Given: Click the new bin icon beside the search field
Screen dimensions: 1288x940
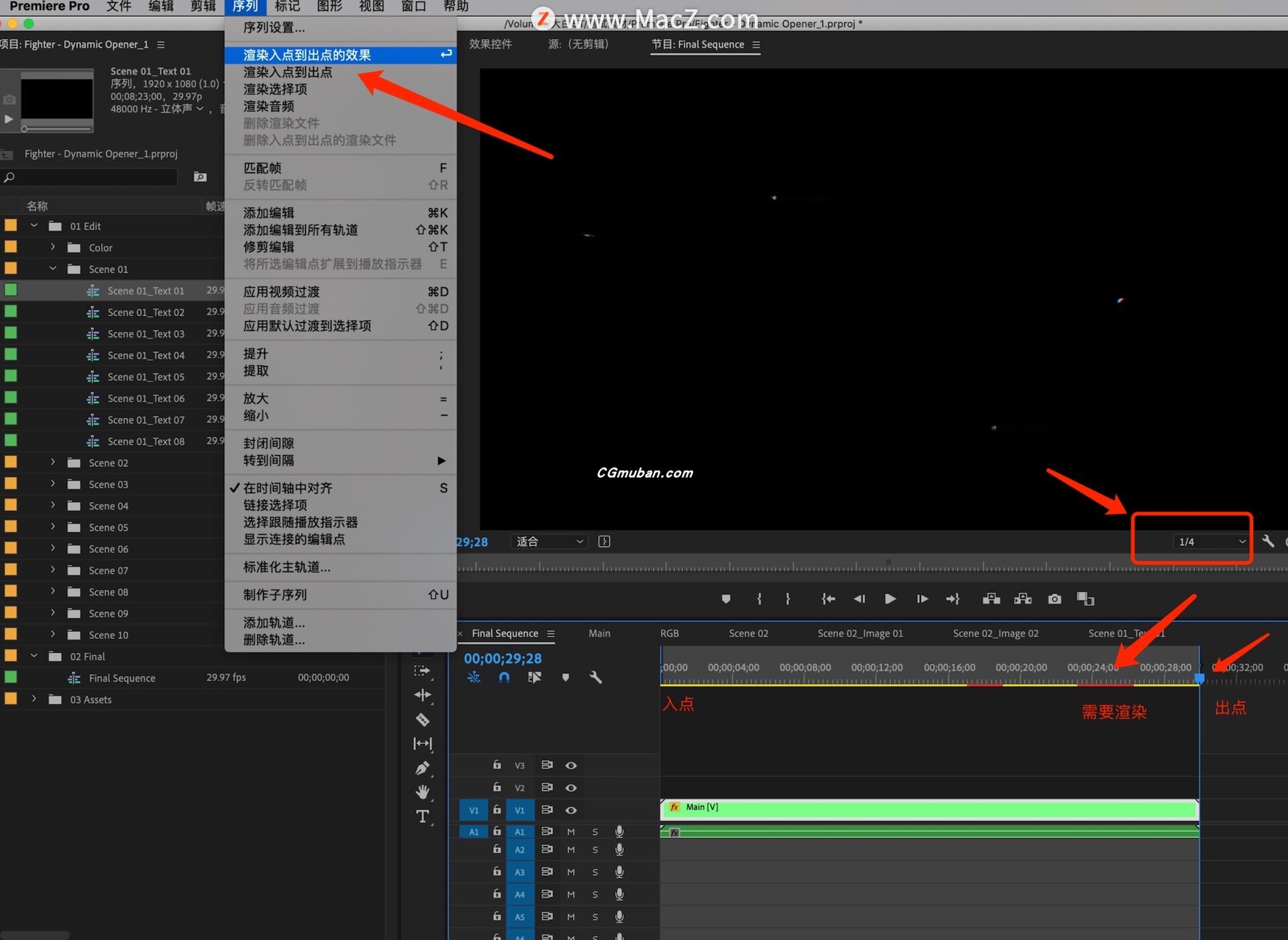Looking at the screenshot, I should (x=200, y=177).
